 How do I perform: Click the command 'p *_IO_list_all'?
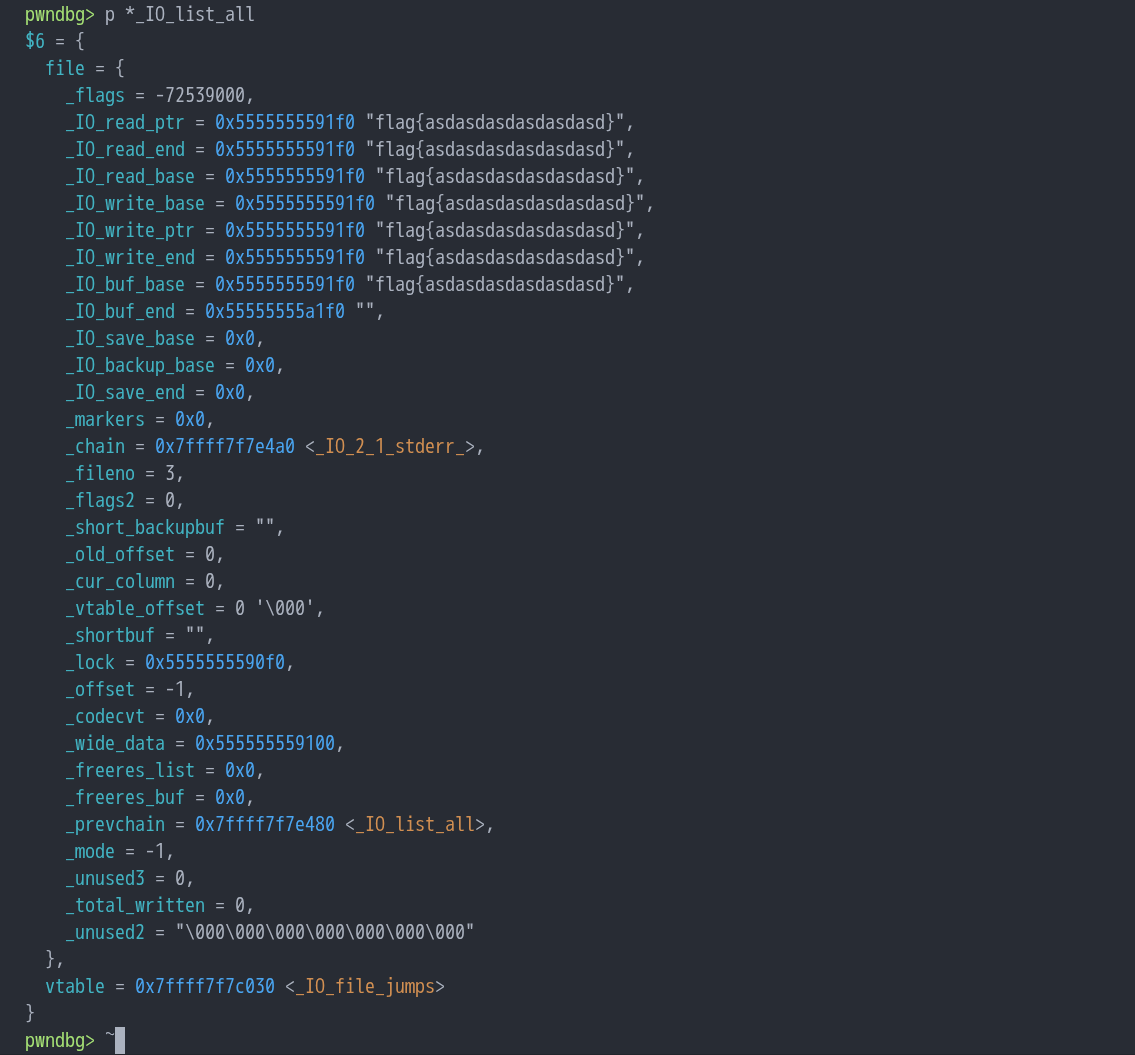coord(180,14)
